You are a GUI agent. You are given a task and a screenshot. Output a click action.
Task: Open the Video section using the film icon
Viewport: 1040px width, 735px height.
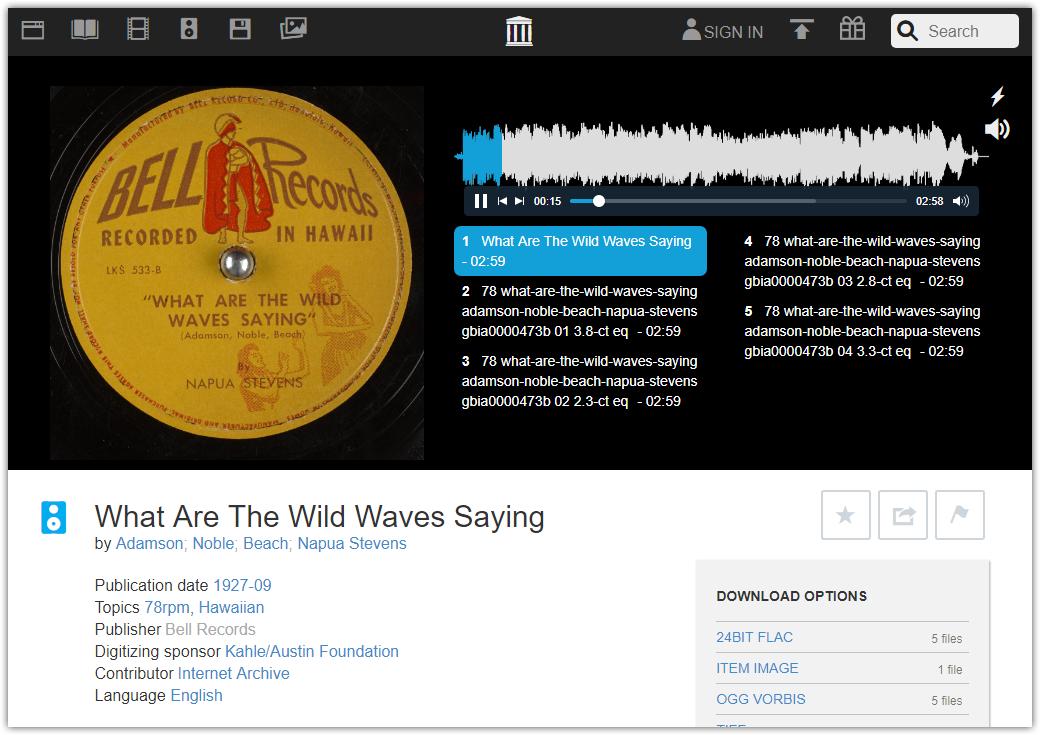pyautogui.click(x=137, y=29)
